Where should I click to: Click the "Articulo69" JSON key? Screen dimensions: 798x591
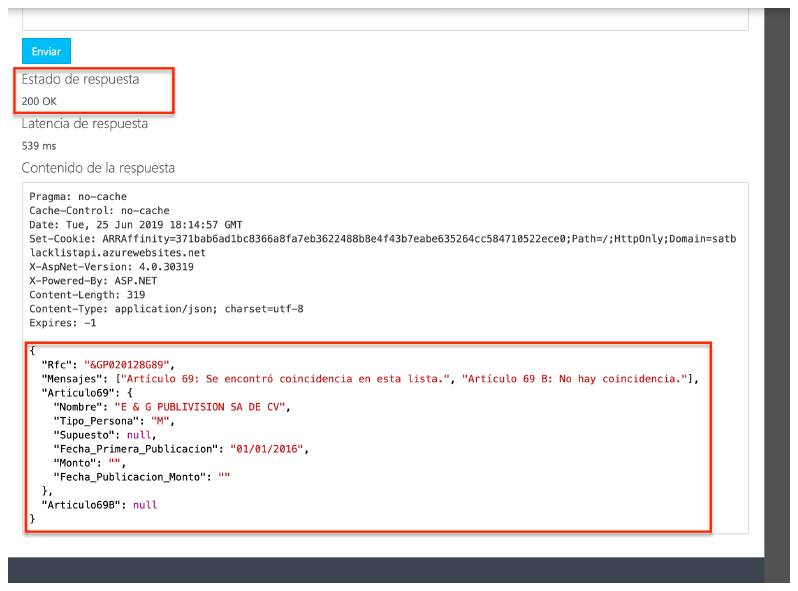[78, 393]
